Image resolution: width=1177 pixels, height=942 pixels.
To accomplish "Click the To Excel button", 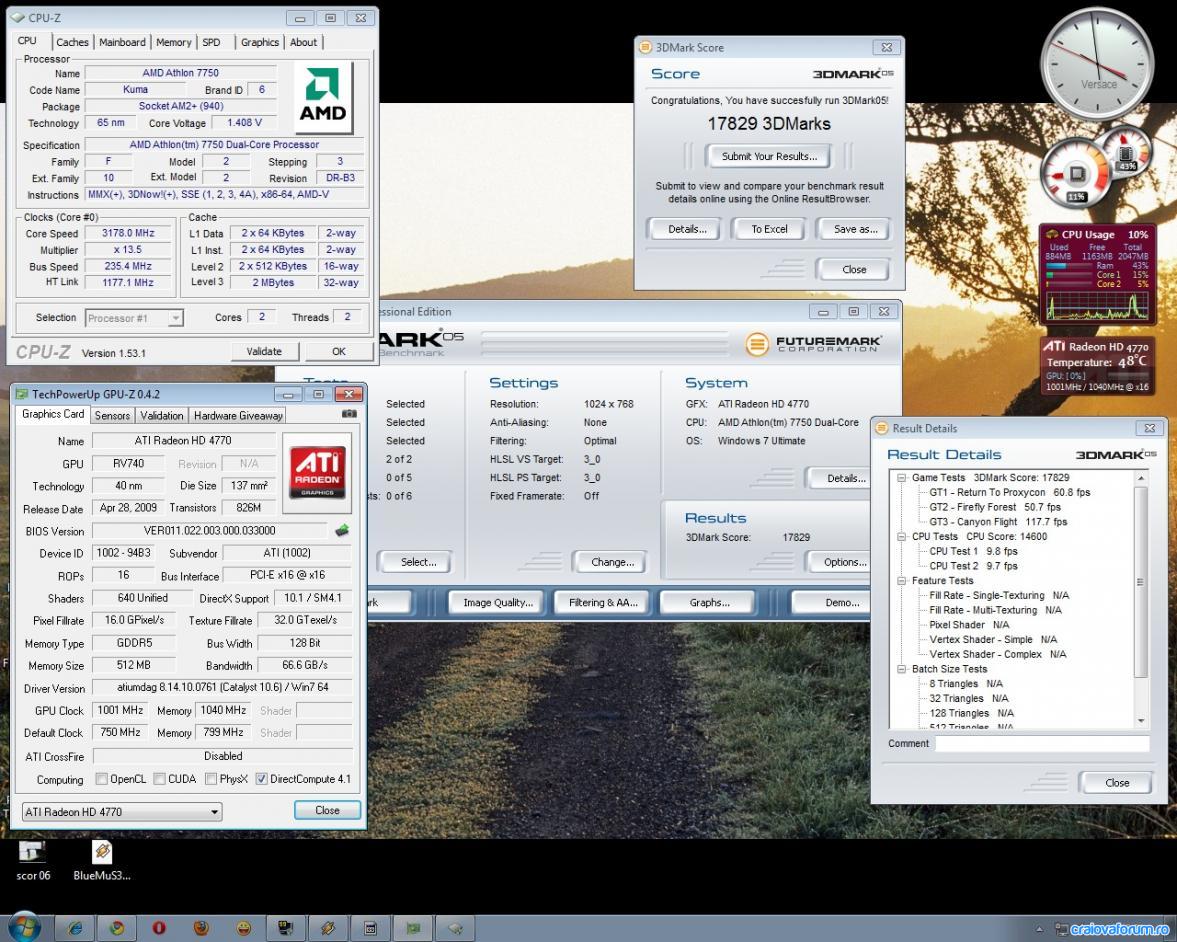I will point(769,229).
